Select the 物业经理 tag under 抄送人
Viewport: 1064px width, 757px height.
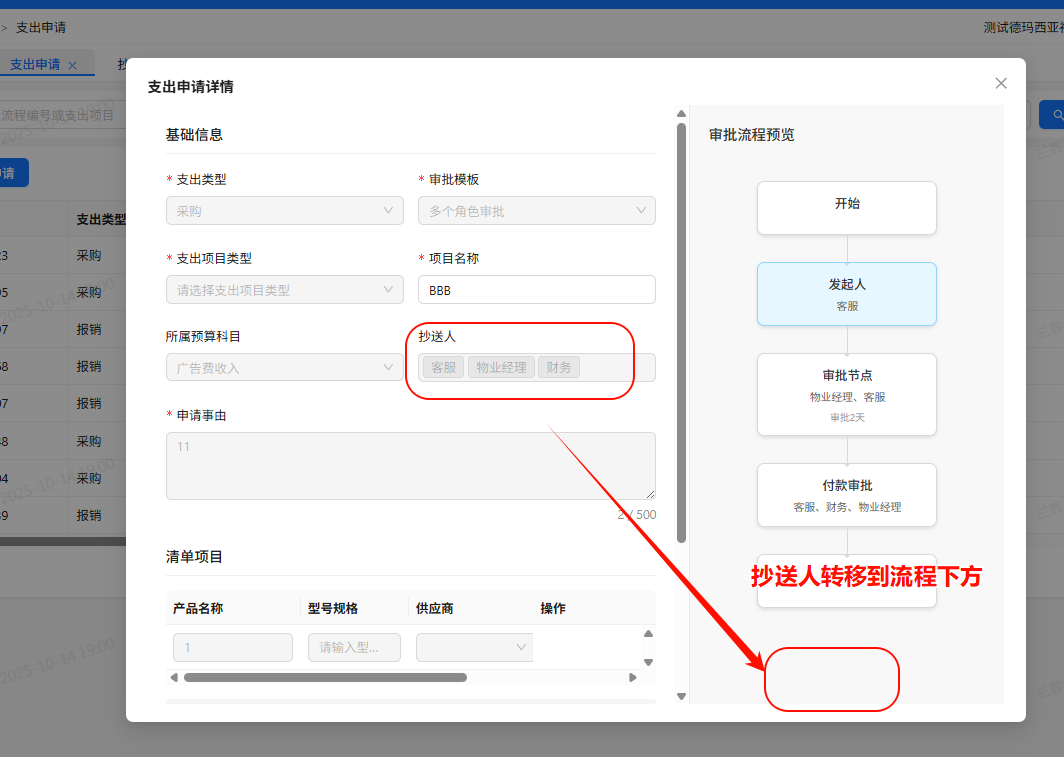point(501,366)
